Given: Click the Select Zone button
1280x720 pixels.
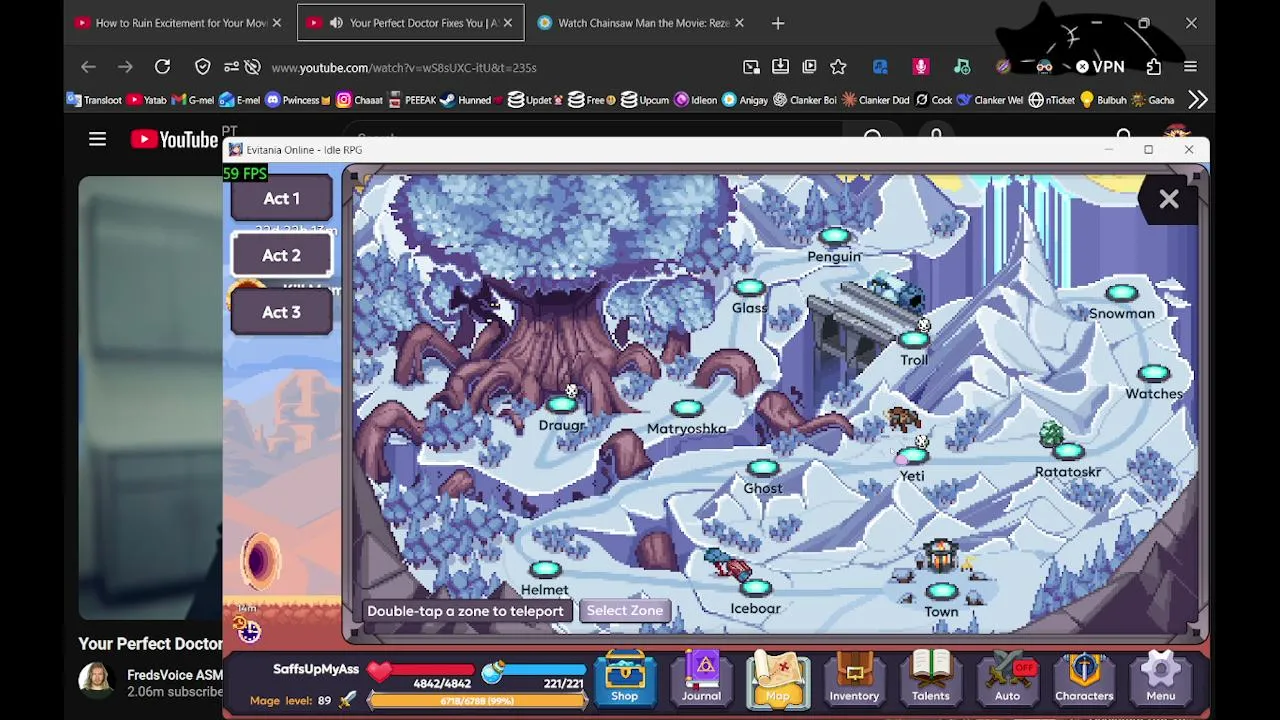Looking at the screenshot, I should click(625, 610).
